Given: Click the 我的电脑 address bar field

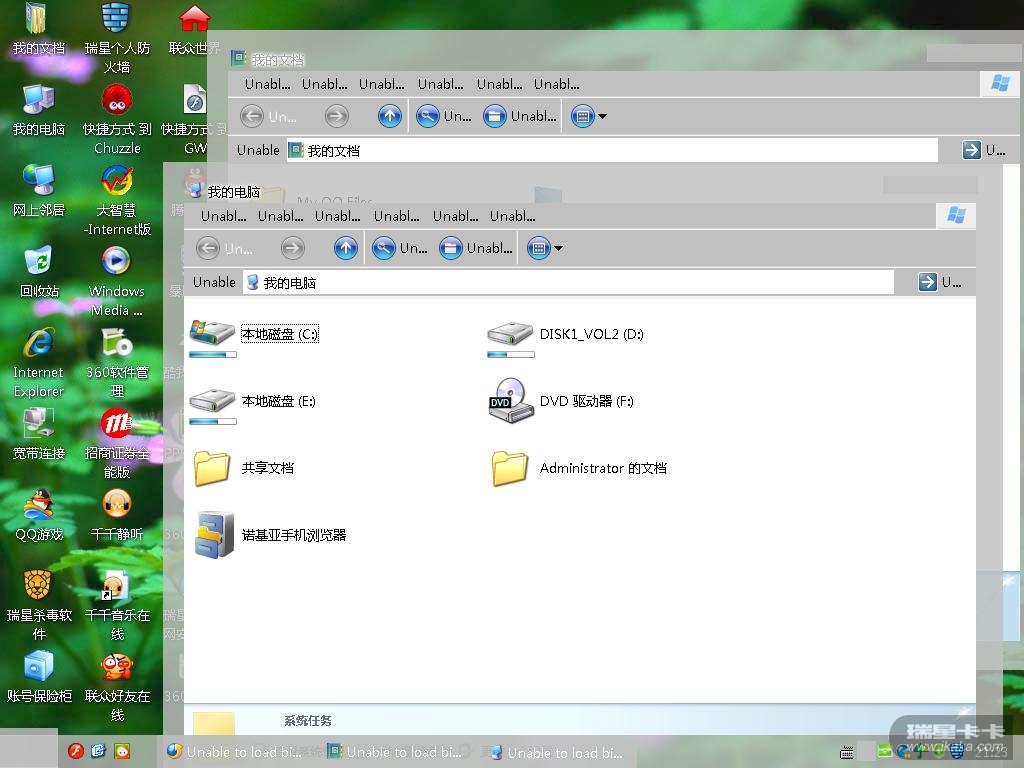Looking at the screenshot, I should click(570, 283).
